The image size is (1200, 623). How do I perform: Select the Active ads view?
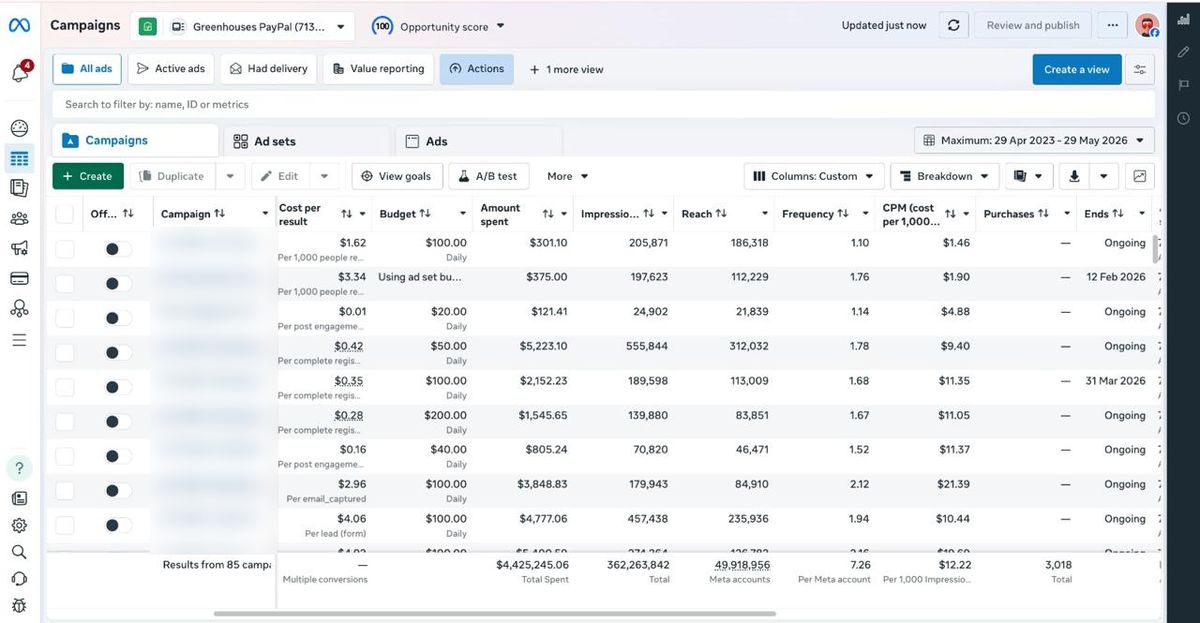(171, 69)
